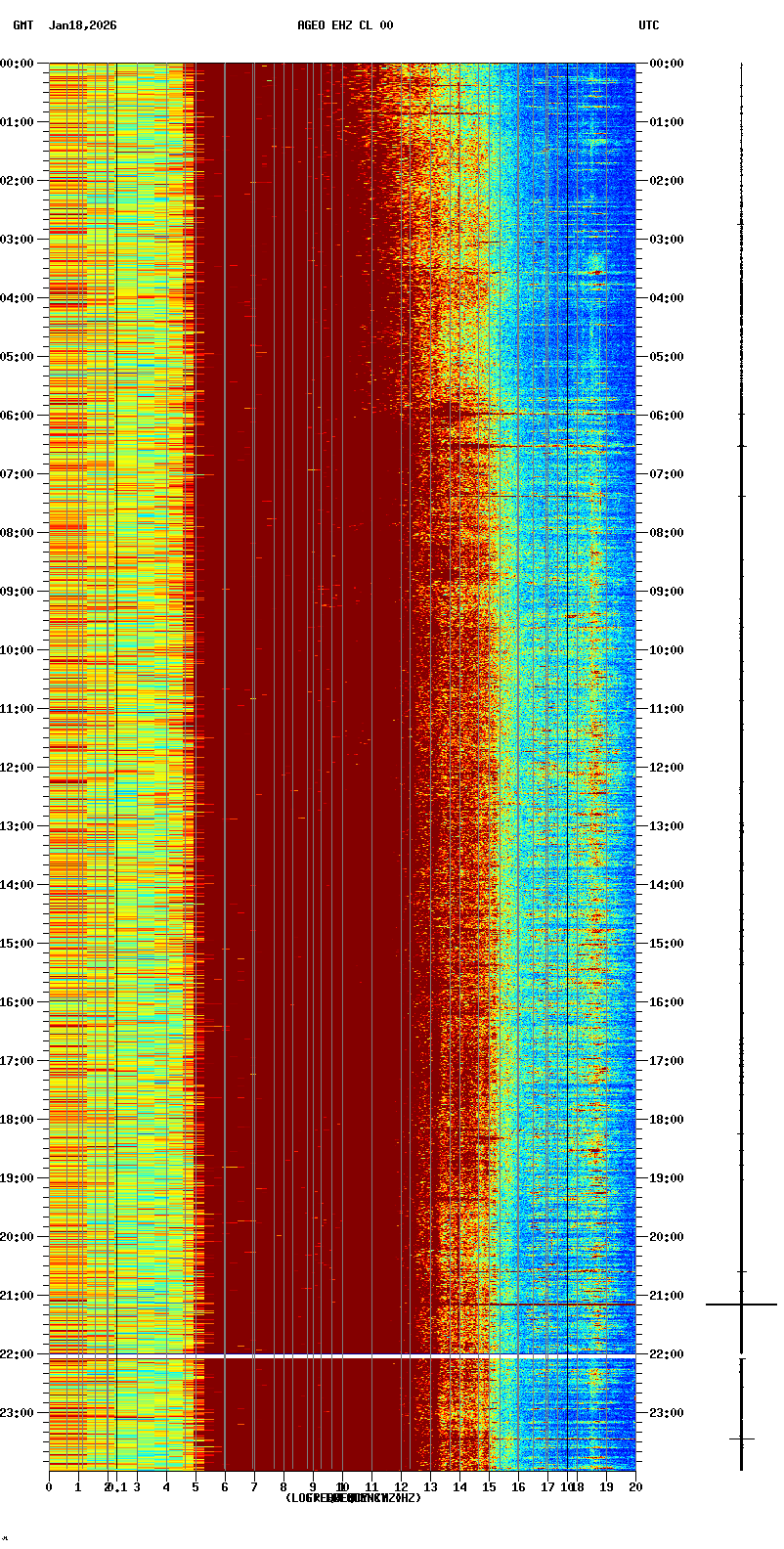784x1549 pixels.
Task: Click the large seismogram spike after 21:00
Action: (741, 1305)
